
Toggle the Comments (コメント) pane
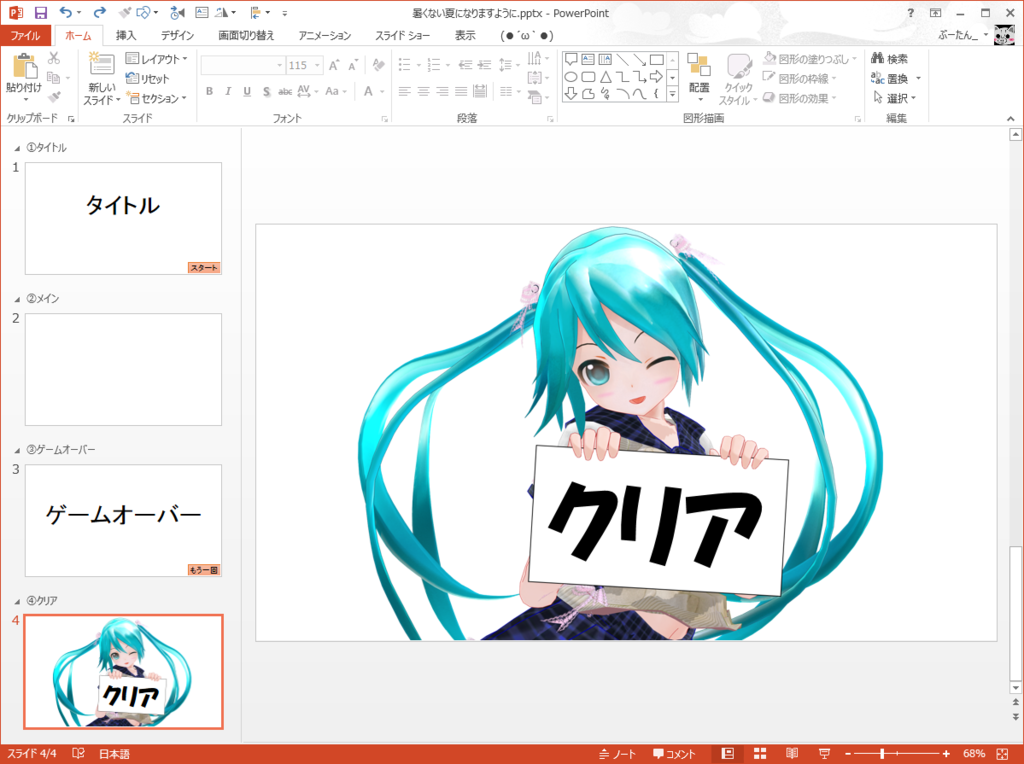pyautogui.click(x=675, y=754)
